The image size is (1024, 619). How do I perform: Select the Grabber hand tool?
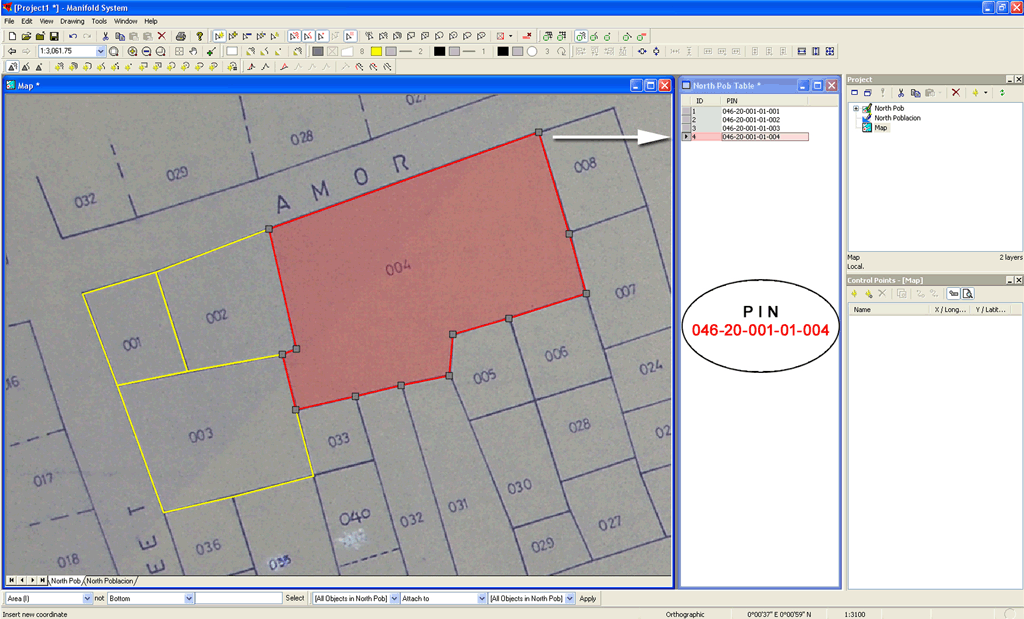[193, 51]
